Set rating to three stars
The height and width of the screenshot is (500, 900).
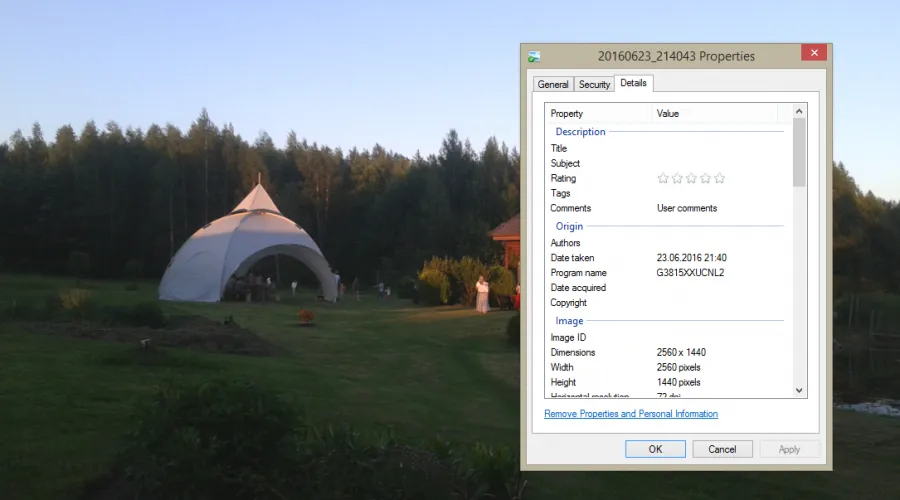691,179
